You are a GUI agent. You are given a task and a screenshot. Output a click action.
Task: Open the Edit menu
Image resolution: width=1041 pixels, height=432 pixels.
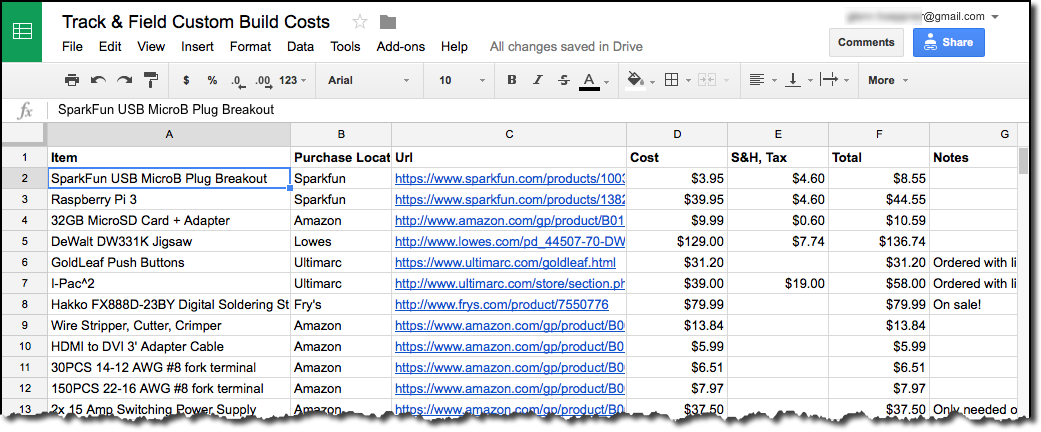110,46
